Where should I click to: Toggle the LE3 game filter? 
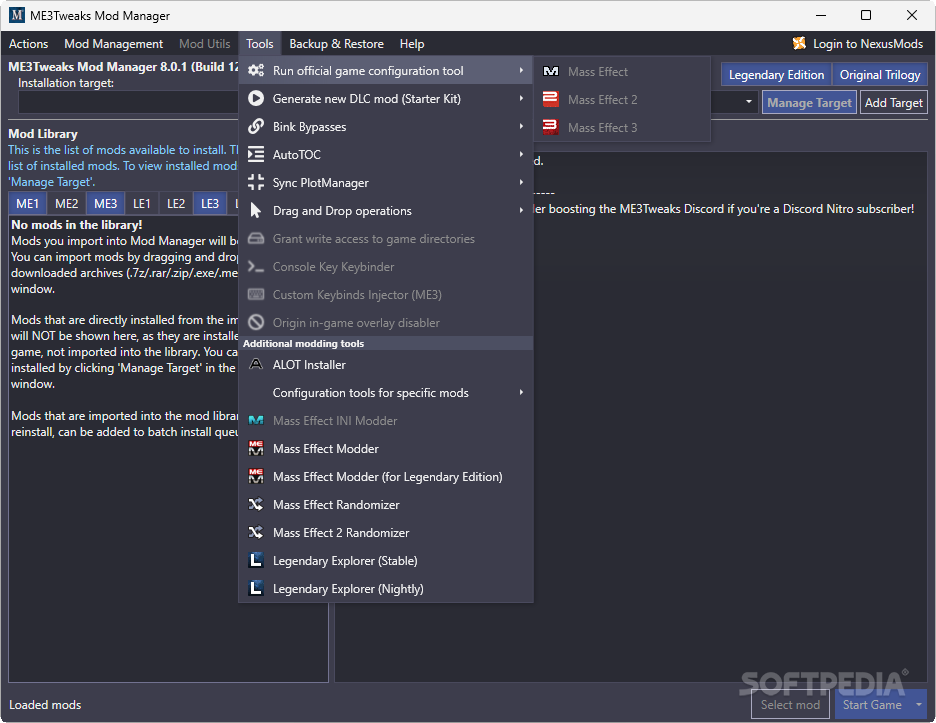[x=210, y=204]
